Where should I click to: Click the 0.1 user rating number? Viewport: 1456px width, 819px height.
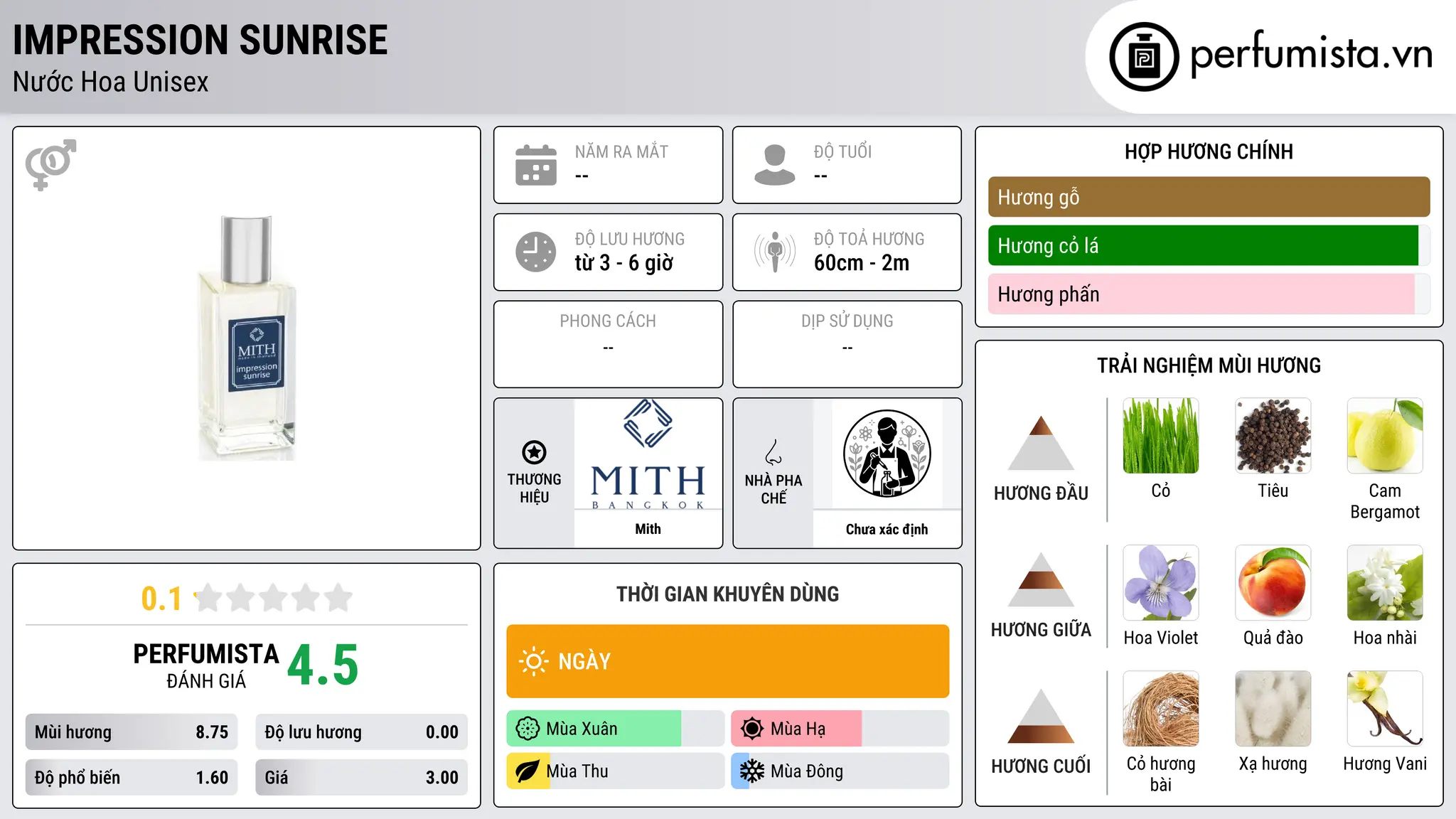click(161, 599)
